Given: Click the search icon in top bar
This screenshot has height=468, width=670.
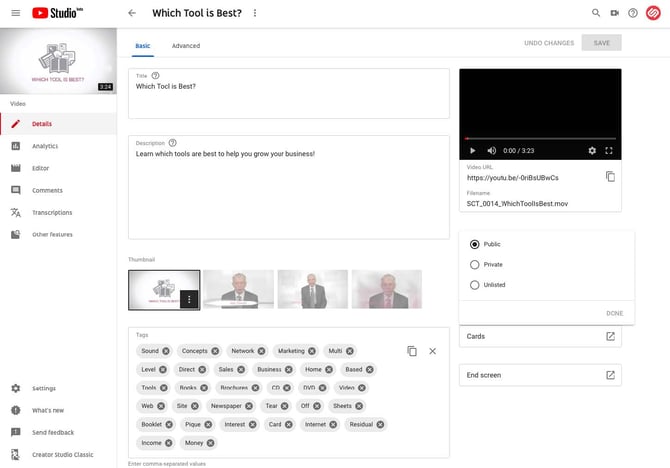Looking at the screenshot, I should click(x=596, y=13).
